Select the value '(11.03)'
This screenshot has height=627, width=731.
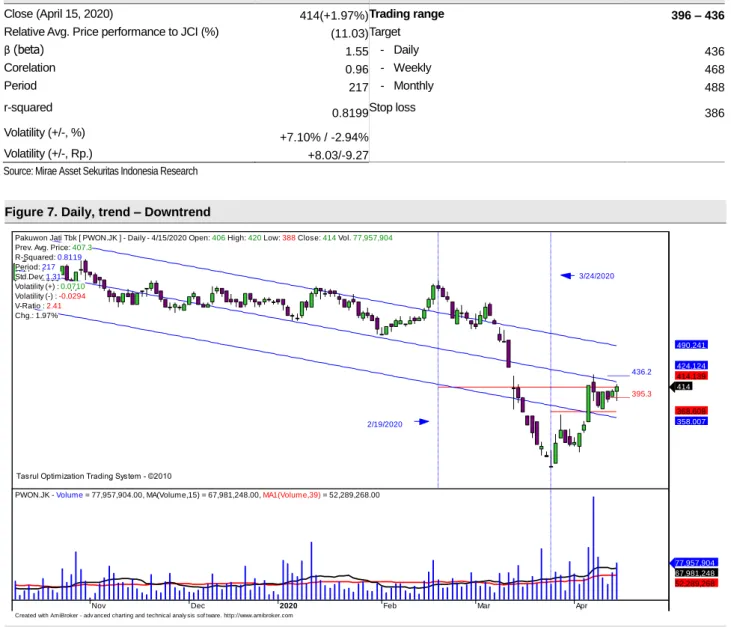(350, 34)
